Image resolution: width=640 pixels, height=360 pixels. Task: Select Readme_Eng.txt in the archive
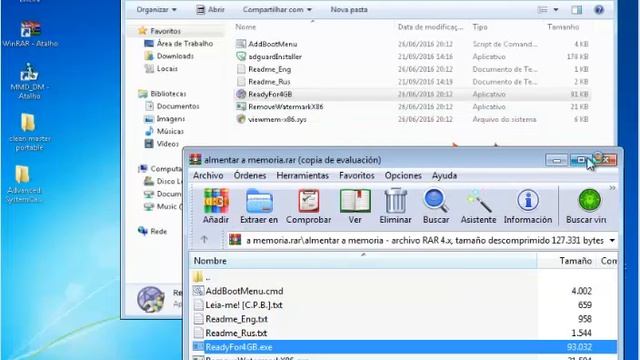click(x=230, y=319)
